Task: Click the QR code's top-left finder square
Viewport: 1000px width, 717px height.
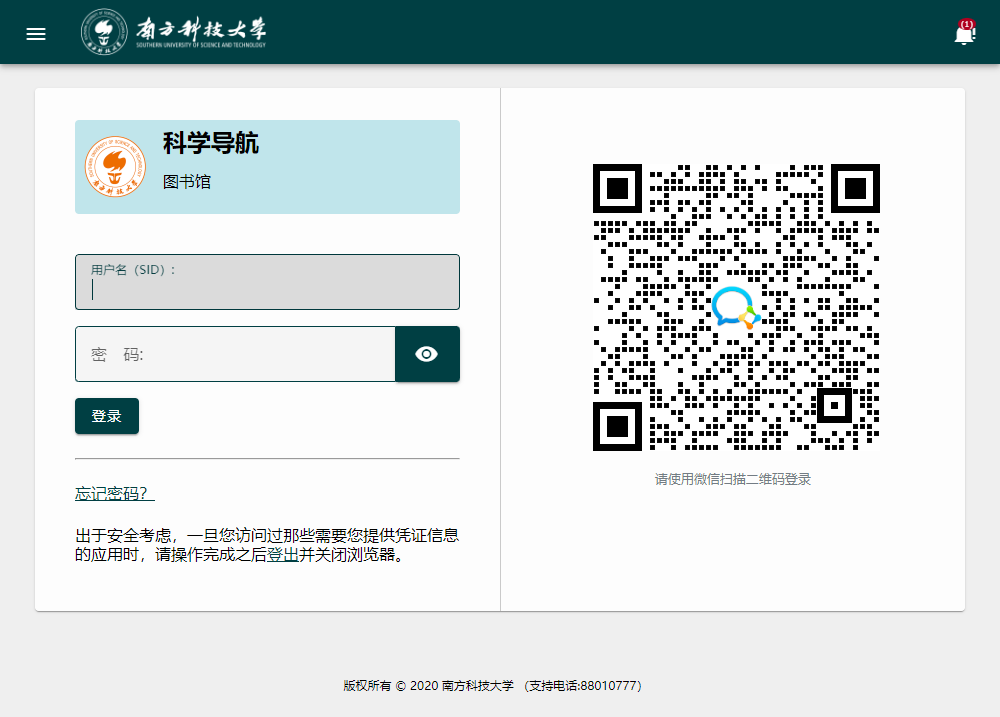Action: tap(617, 188)
